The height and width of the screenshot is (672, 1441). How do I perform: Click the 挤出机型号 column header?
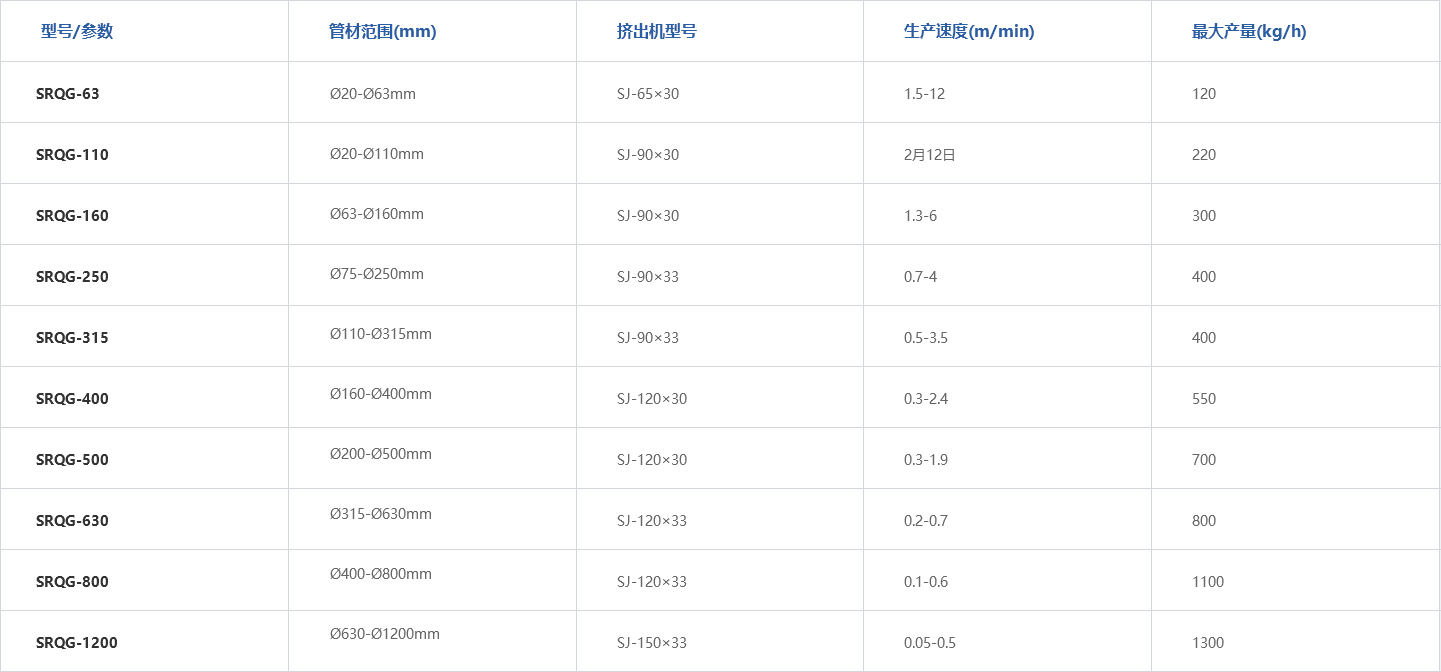tap(656, 32)
